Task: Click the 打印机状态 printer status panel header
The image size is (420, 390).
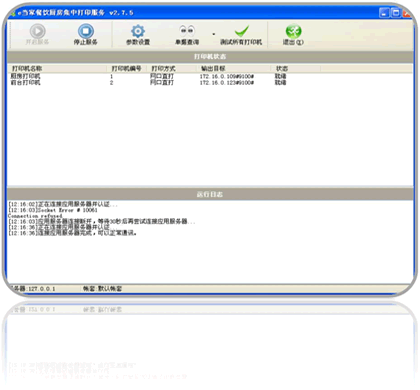Action: click(210, 57)
